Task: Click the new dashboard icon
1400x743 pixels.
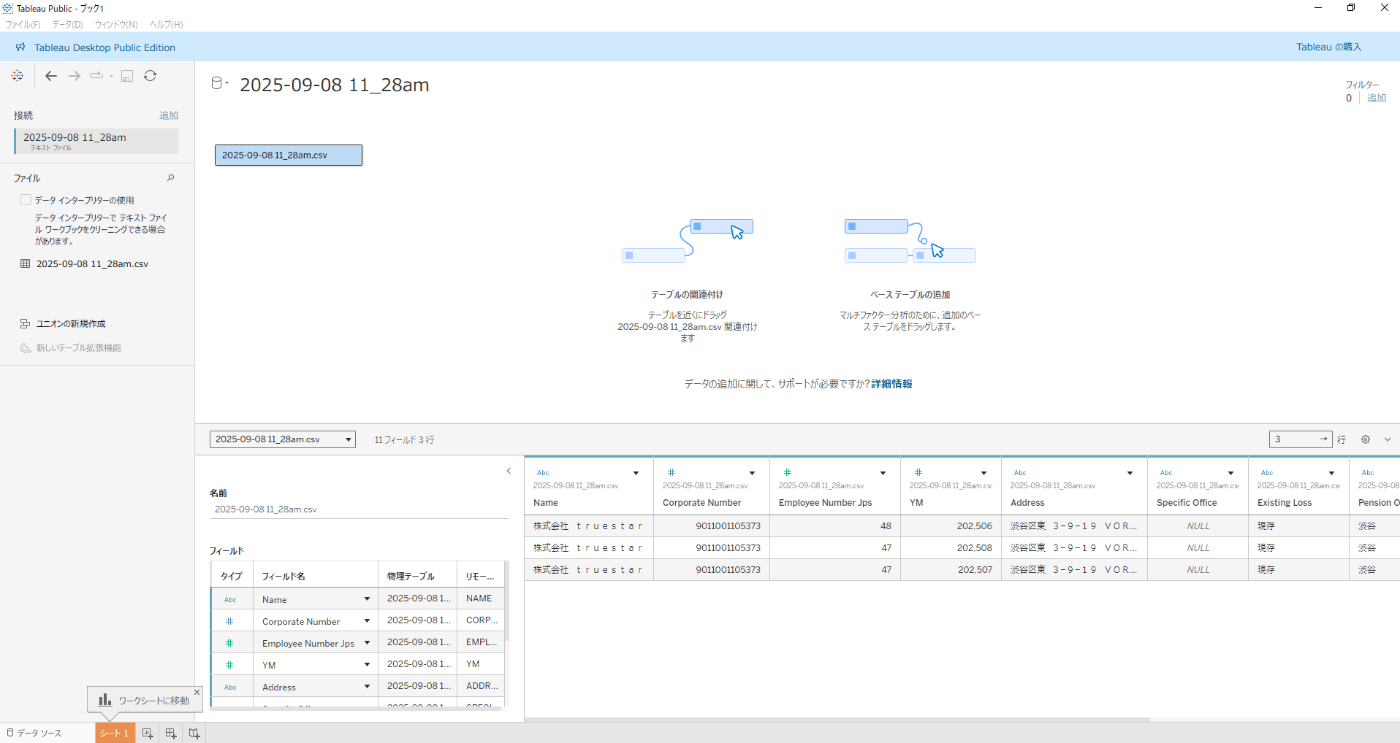Action: pyautogui.click(x=171, y=733)
